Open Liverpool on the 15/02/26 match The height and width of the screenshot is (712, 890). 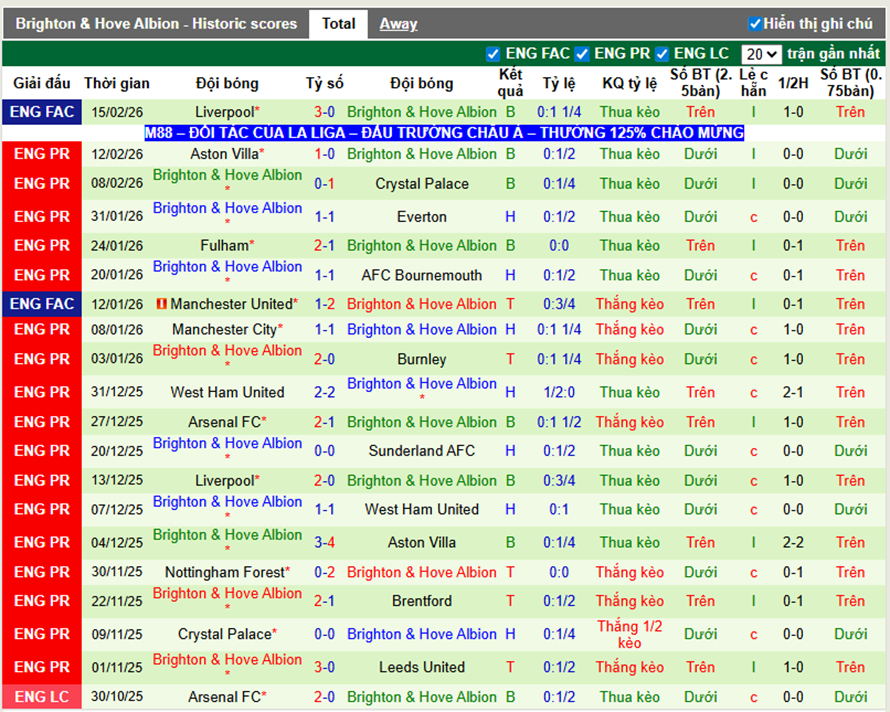[x=227, y=112]
